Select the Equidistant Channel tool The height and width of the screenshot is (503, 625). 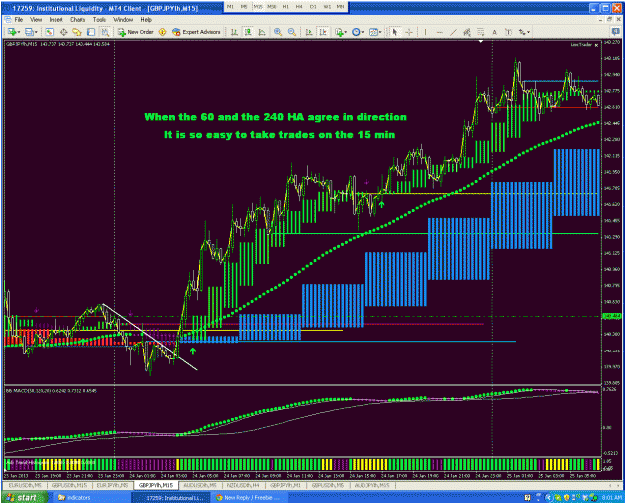(467, 32)
